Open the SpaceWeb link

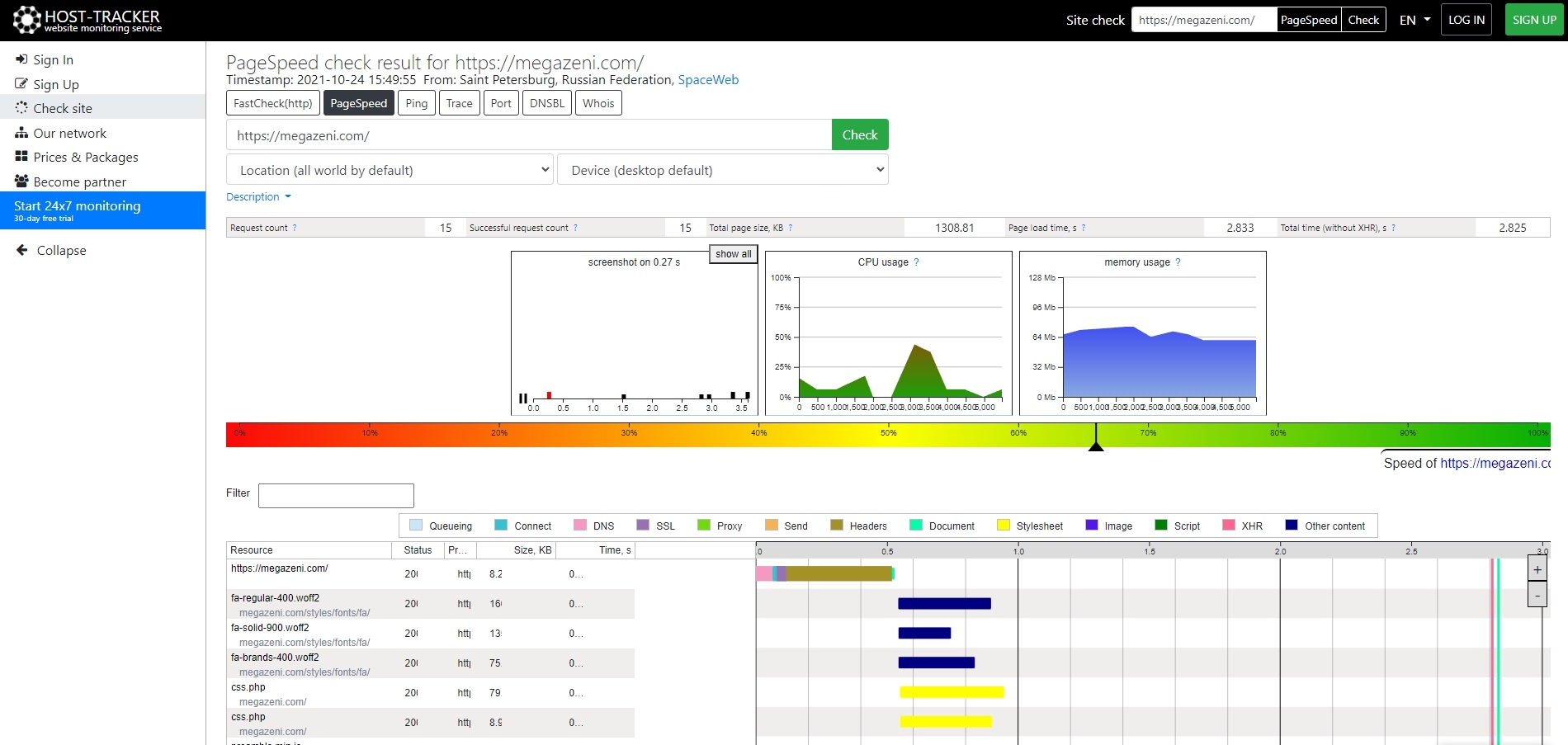[x=708, y=80]
